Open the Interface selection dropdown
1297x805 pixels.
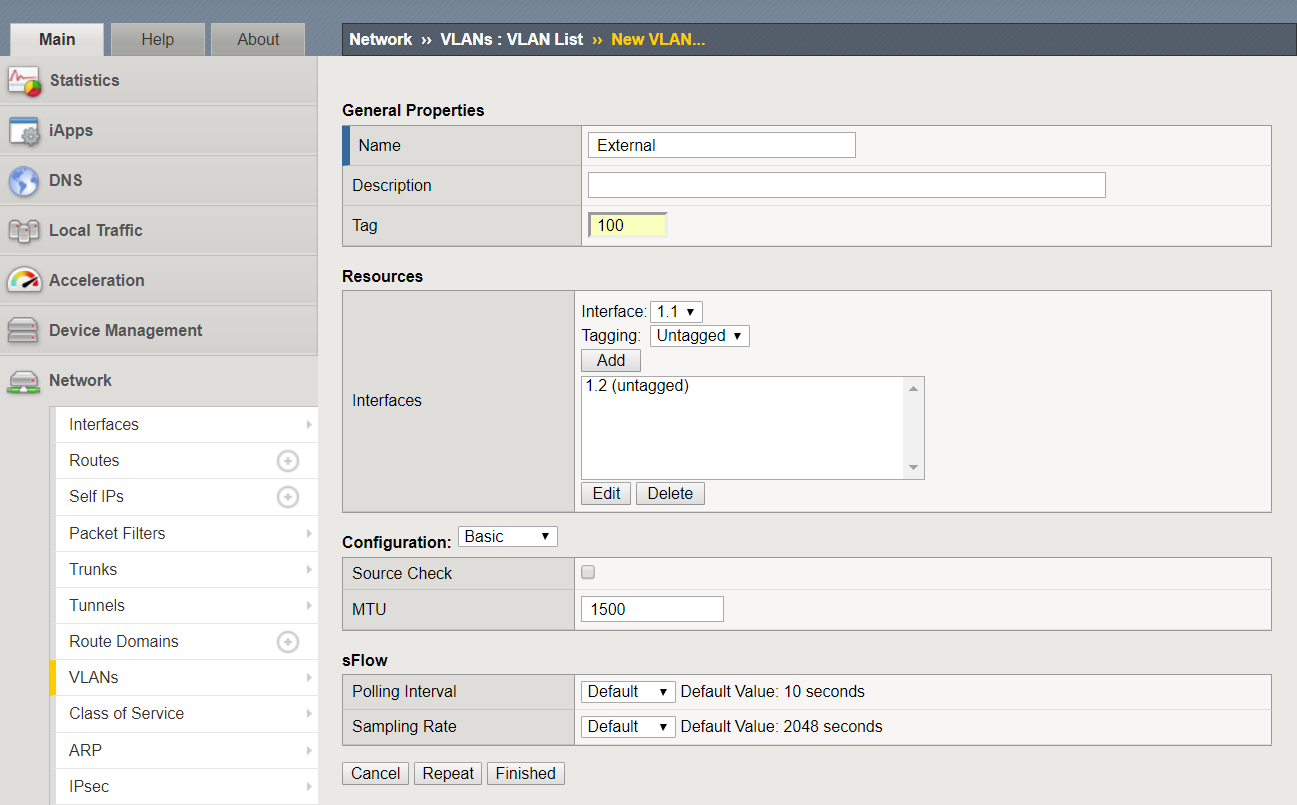676,312
